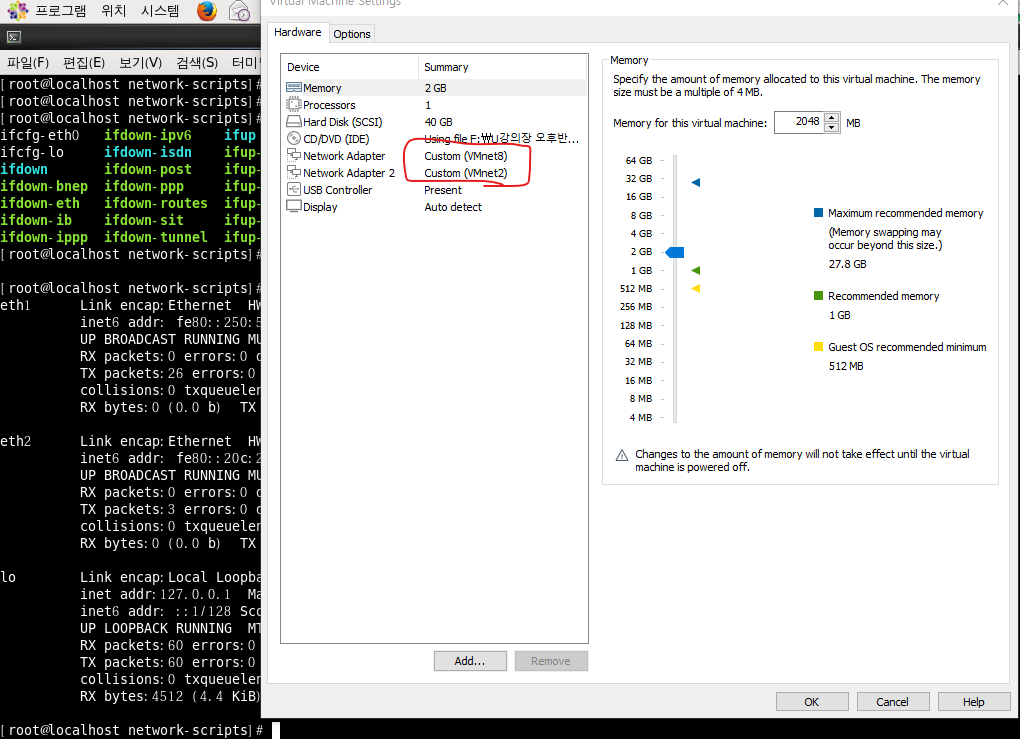Select the USB Controller icon
Viewport: 1020px width, 739px height.
click(294, 189)
